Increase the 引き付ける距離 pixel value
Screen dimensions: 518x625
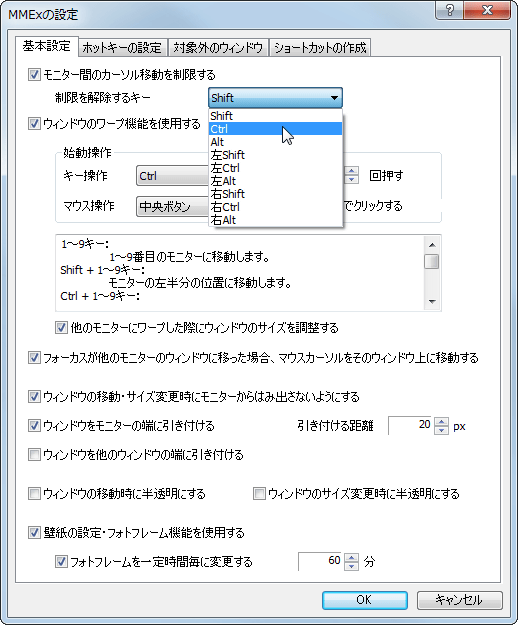click(x=441, y=422)
